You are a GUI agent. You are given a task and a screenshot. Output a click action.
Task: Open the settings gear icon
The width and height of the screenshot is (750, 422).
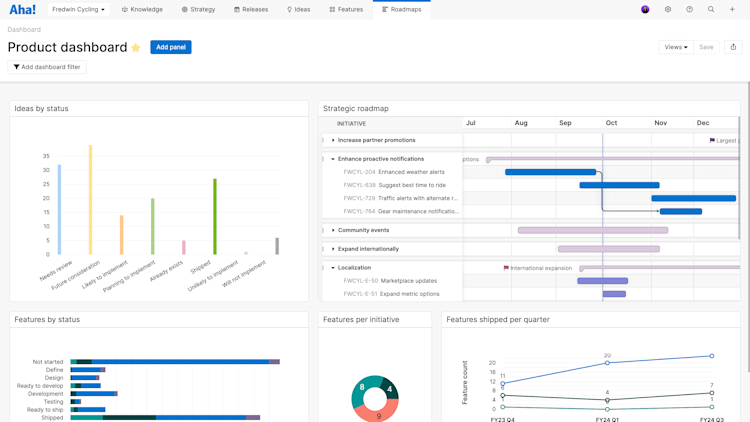pyautogui.click(x=668, y=10)
